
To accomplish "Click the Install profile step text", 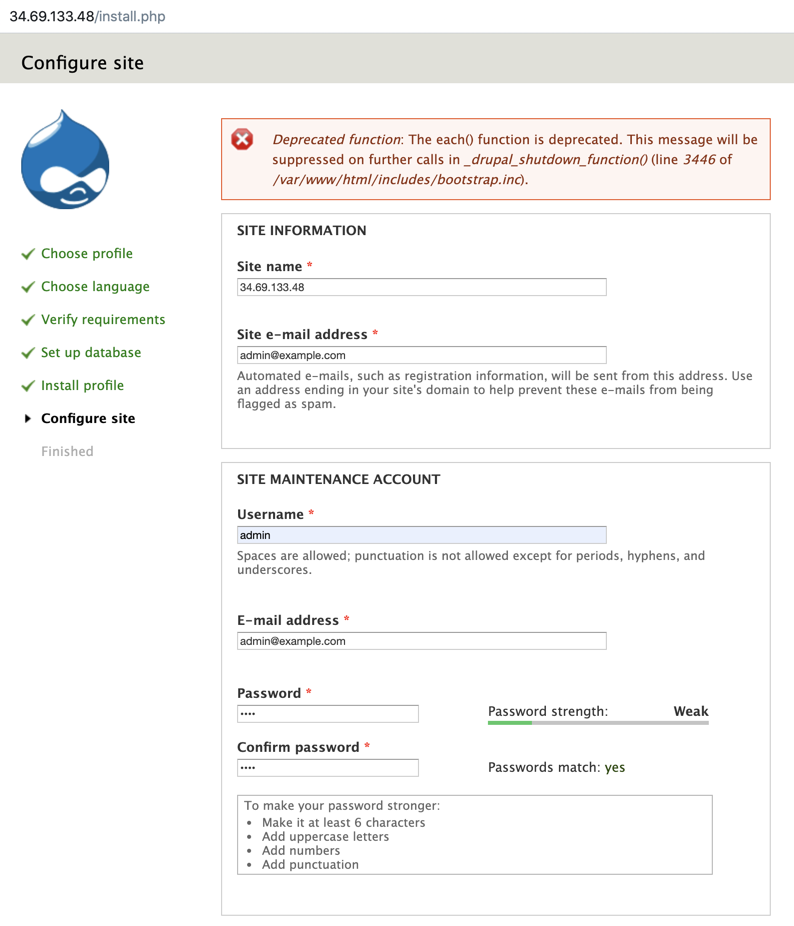I will tap(82, 386).
